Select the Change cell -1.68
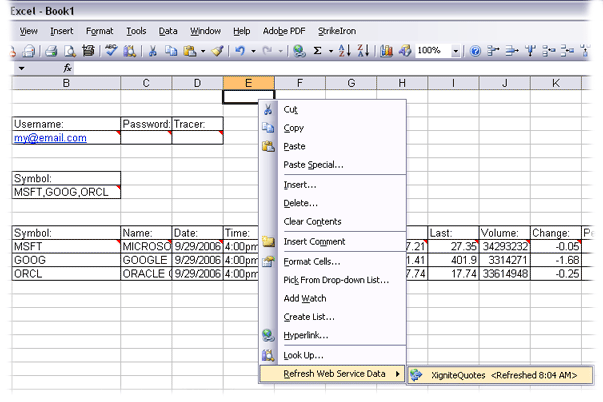603x402 pixels. (556, 260)
